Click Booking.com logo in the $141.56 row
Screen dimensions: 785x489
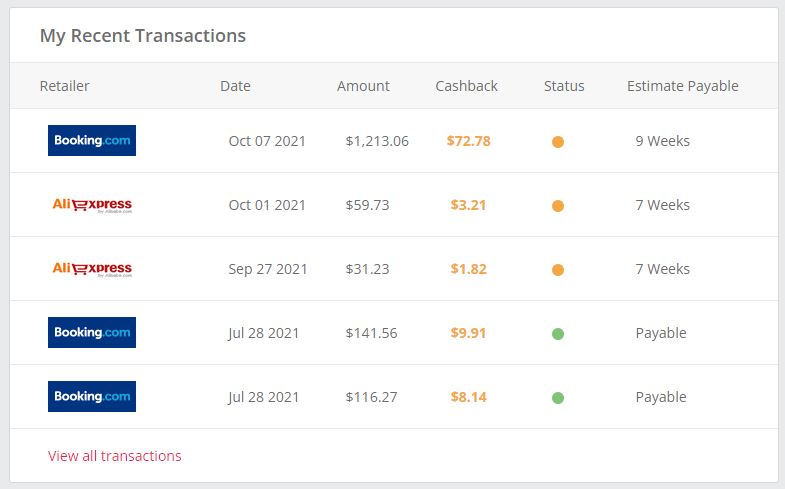tap(92, 333)
